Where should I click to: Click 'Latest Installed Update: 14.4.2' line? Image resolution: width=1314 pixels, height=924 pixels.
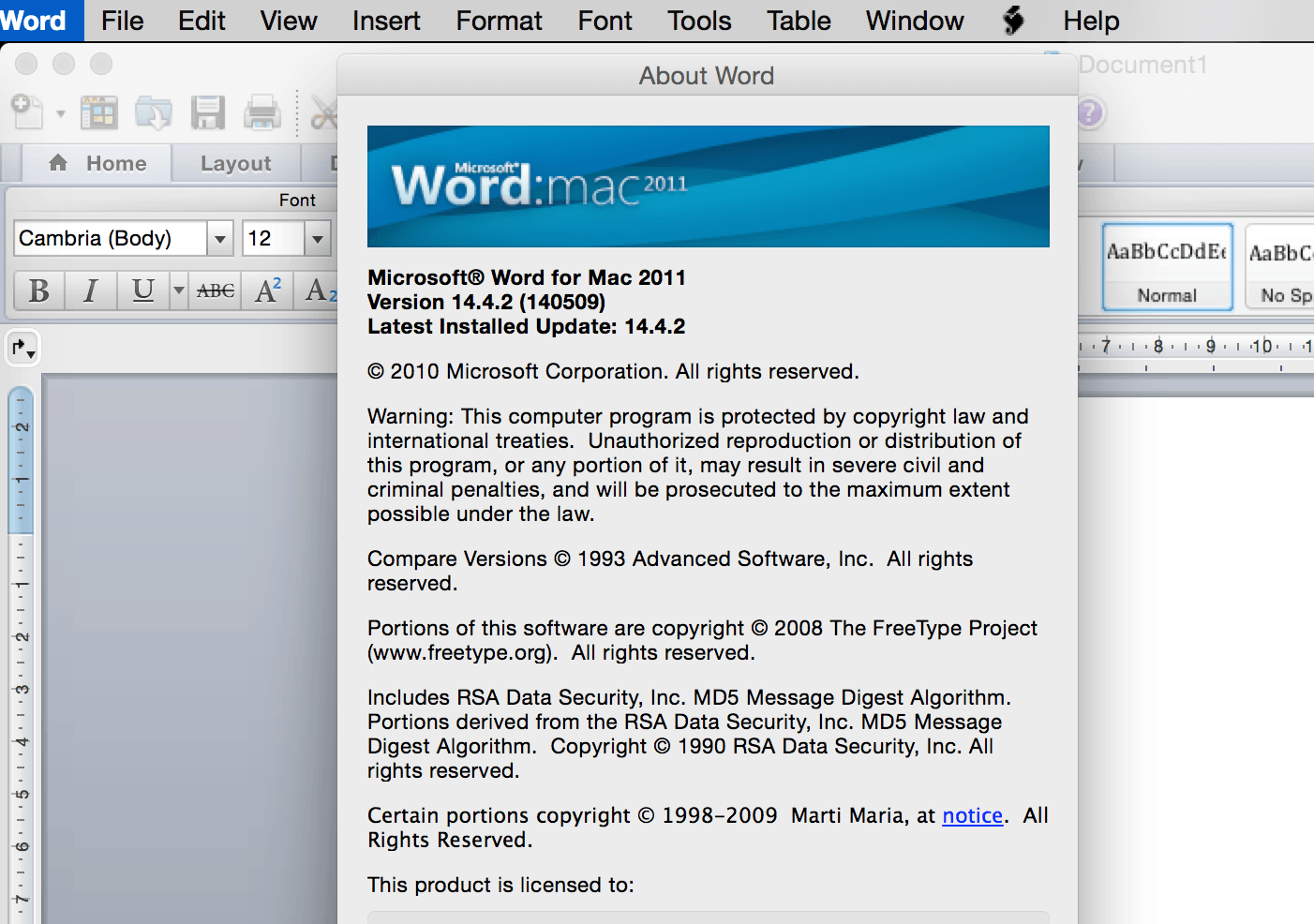point(527,326)
